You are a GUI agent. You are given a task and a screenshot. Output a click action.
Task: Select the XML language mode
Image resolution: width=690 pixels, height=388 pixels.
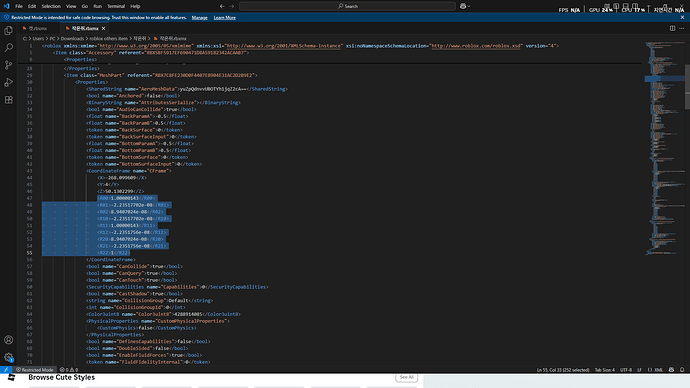pyautogui.click(x=655, y=370)
